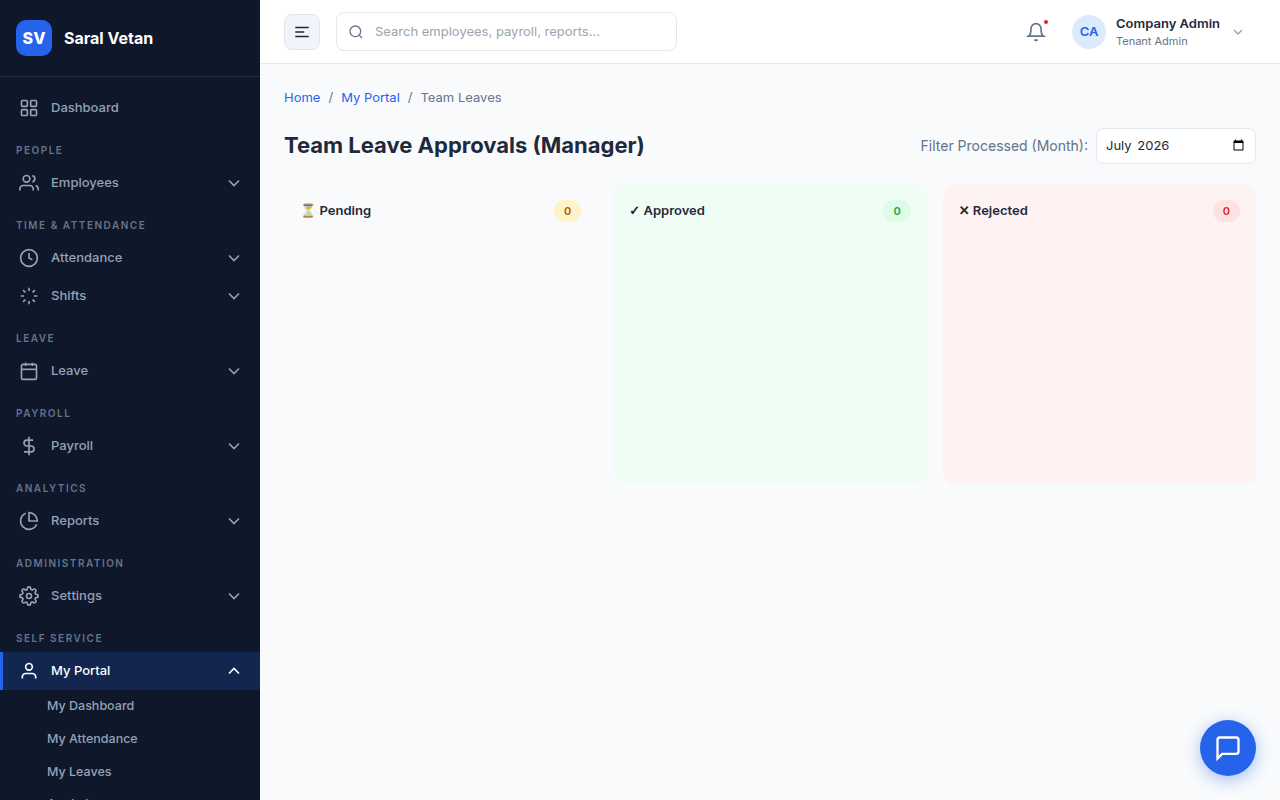Expand the Payroll menu chevron
Image resolution: width=1280 pixels, height=800 pixels.
(234, 446)
